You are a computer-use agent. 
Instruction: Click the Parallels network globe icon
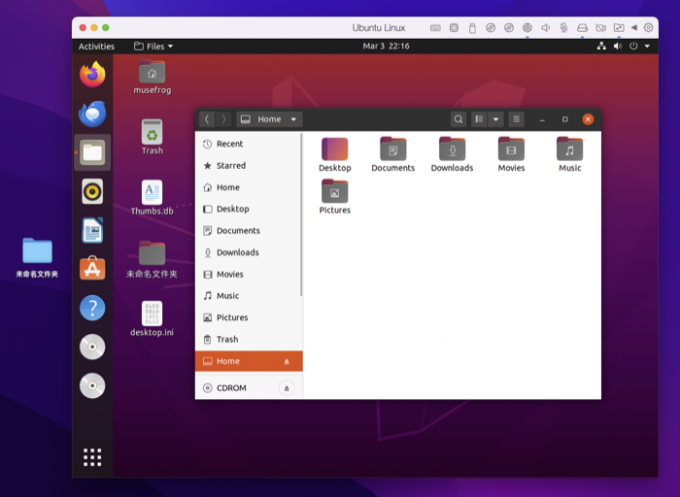527,28
